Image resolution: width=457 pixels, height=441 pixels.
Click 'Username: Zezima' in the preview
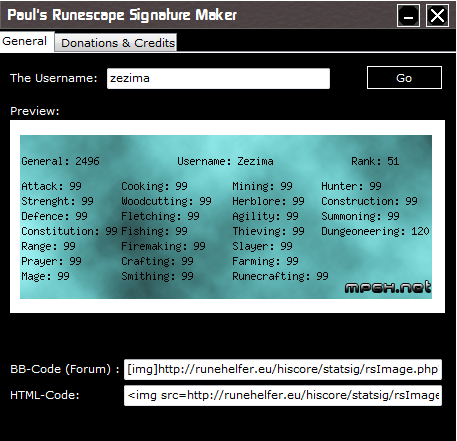225,161
